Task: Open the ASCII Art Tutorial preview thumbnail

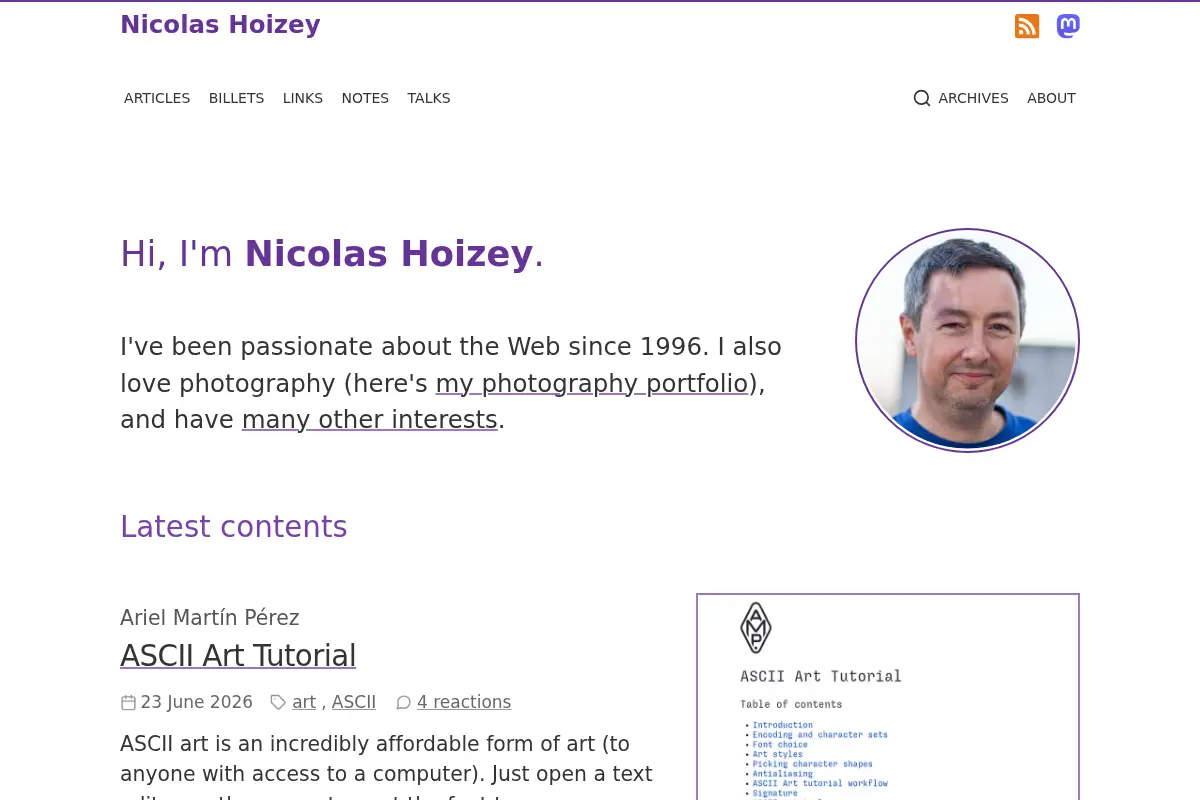Action: tap(888, 697)
